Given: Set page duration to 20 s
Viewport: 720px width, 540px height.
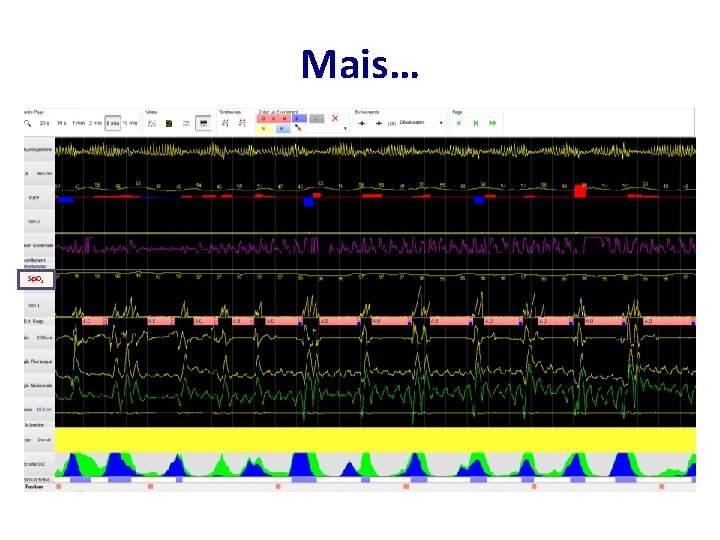Looking at the screenshot, I should (x=44, y=123).
